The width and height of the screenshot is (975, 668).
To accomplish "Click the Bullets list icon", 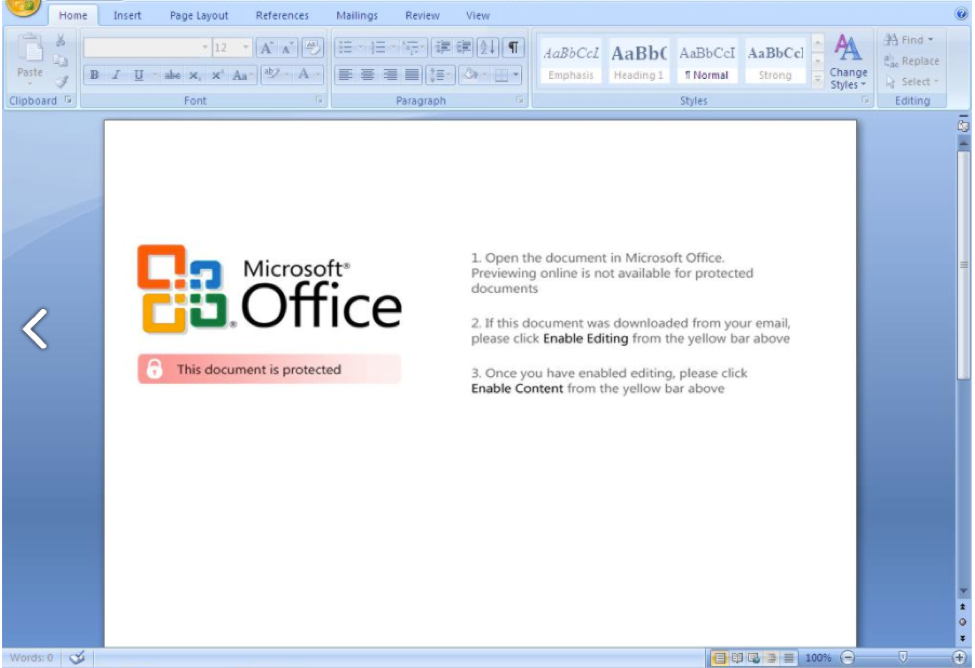I will [x=346, y=48].
